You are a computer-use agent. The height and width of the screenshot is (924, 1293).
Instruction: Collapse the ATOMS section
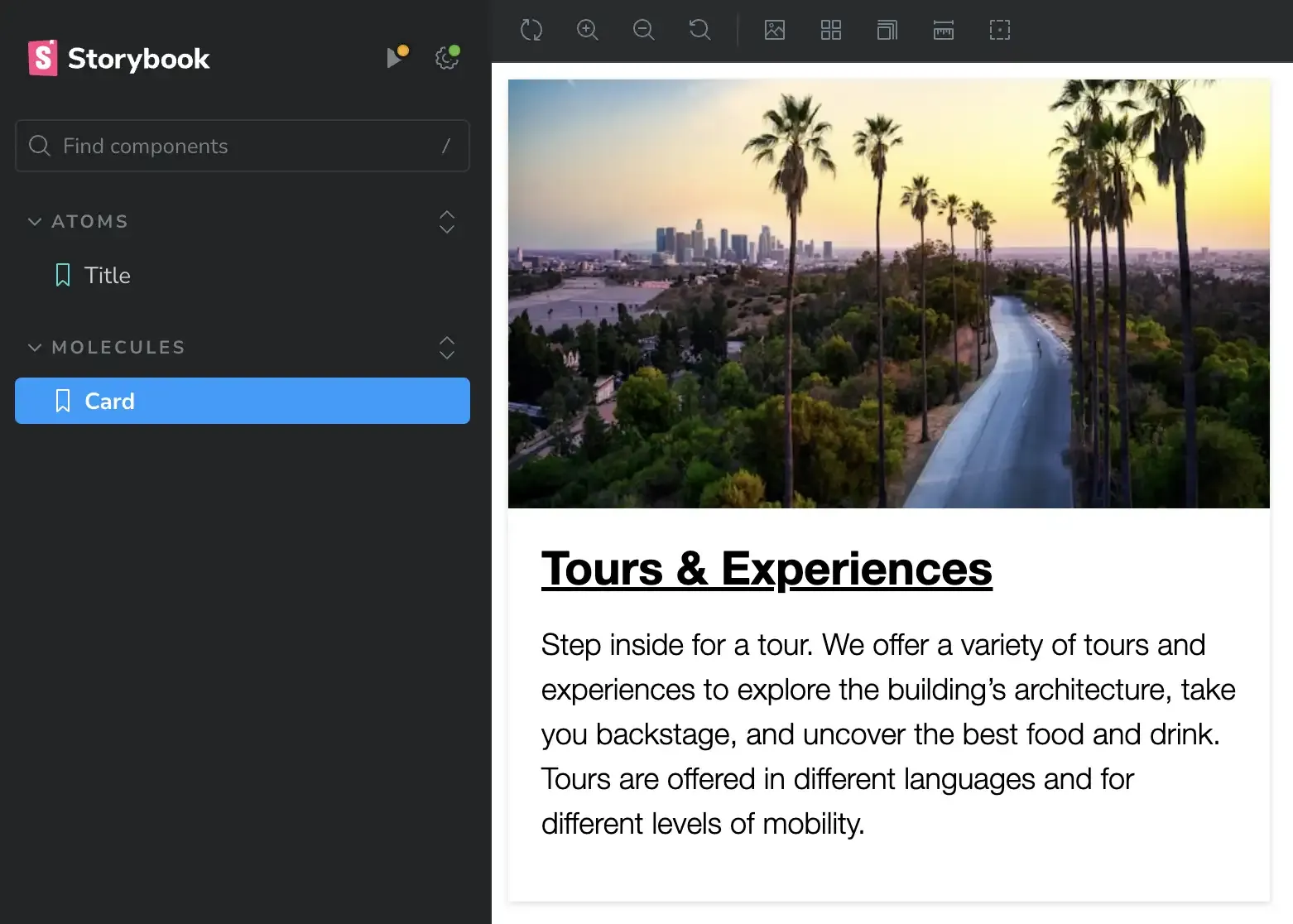pos(35,222)
